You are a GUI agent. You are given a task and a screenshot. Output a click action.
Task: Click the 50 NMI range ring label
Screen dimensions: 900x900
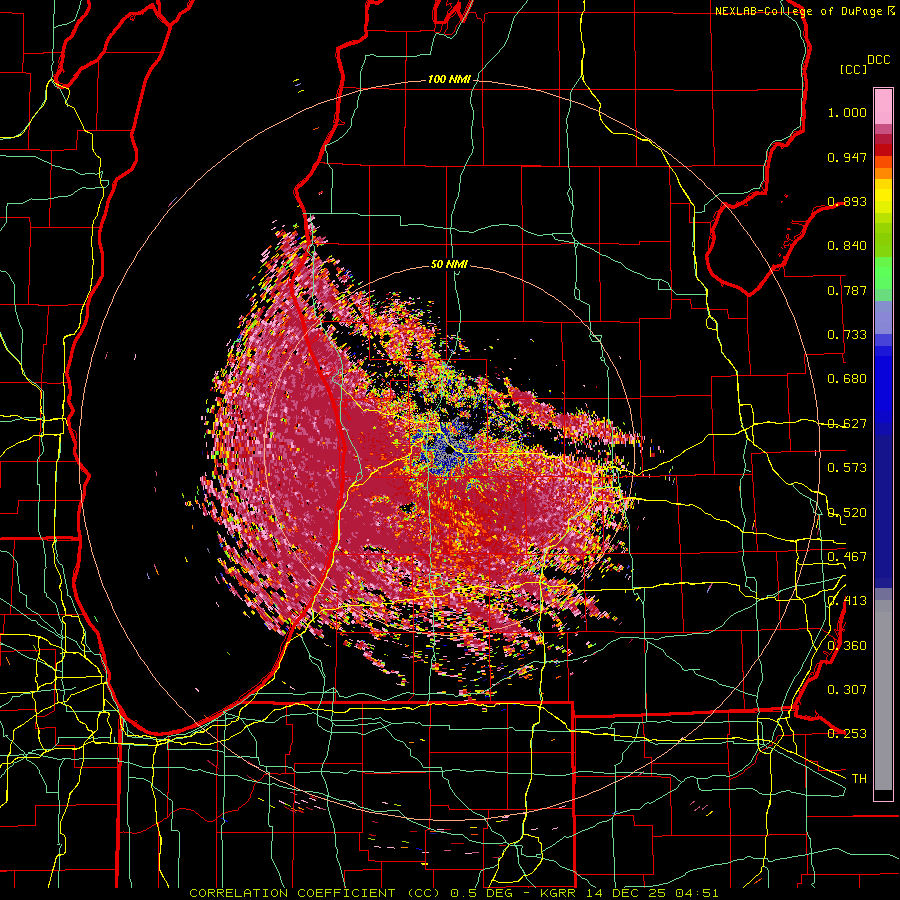click(x=449, y=265)
